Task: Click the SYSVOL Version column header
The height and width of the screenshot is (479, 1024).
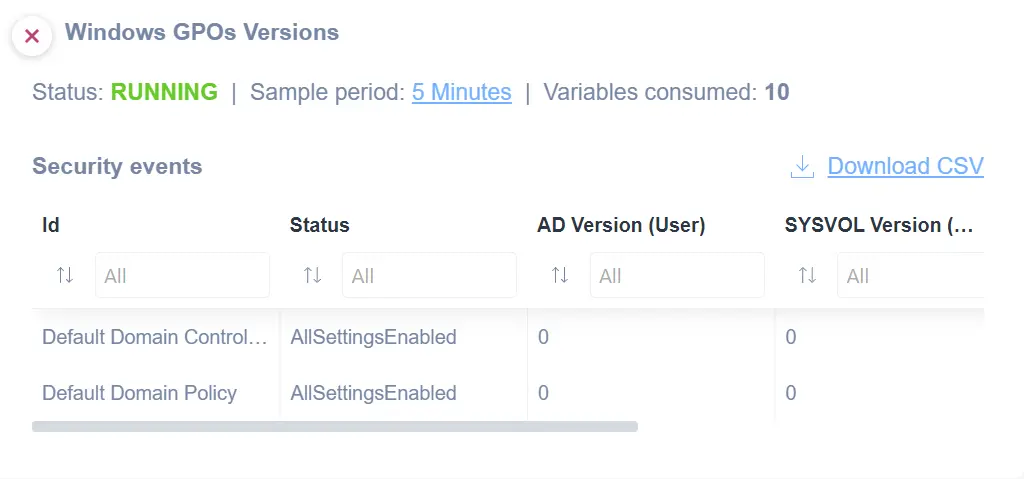Action: tap(879, 225)
